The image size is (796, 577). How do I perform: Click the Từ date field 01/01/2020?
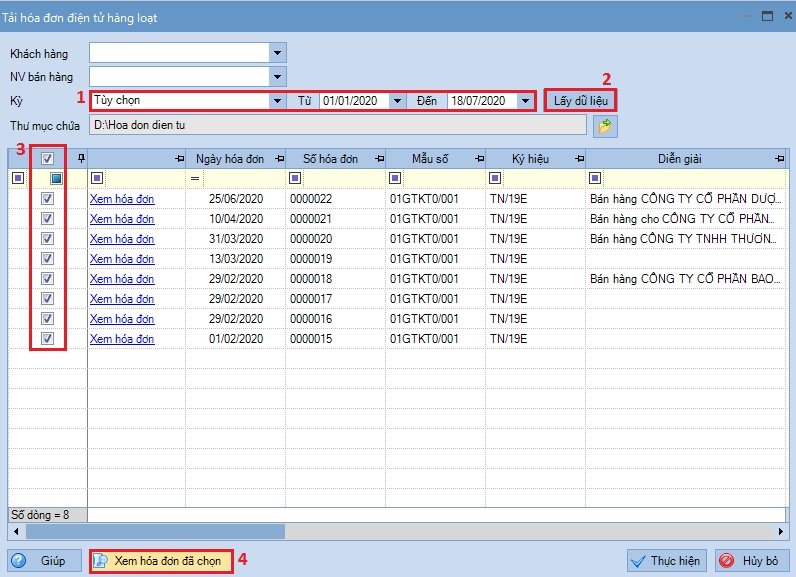[x=354, y=100]
